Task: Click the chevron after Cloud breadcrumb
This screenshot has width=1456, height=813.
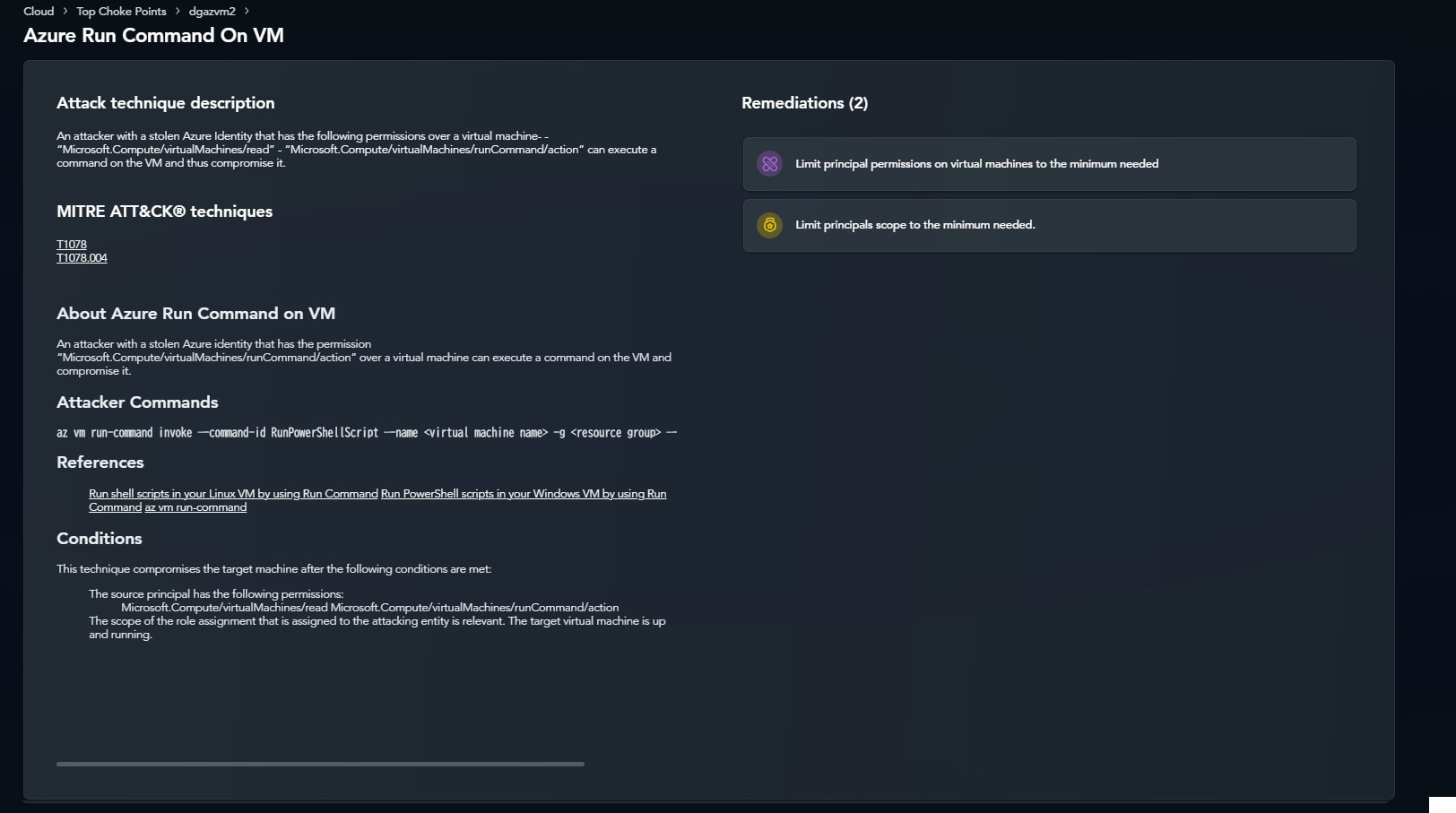Action: (65, 12)
